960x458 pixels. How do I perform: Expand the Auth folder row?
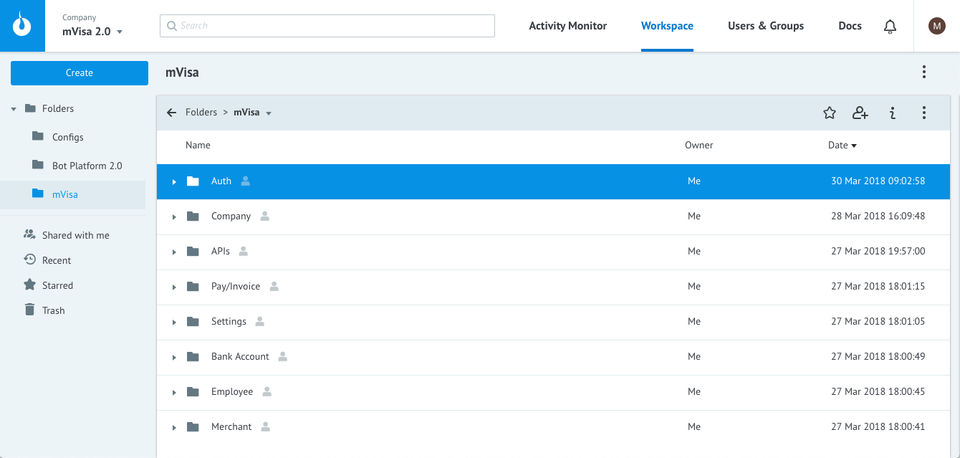pyautogui.click(x=174, y=182)
